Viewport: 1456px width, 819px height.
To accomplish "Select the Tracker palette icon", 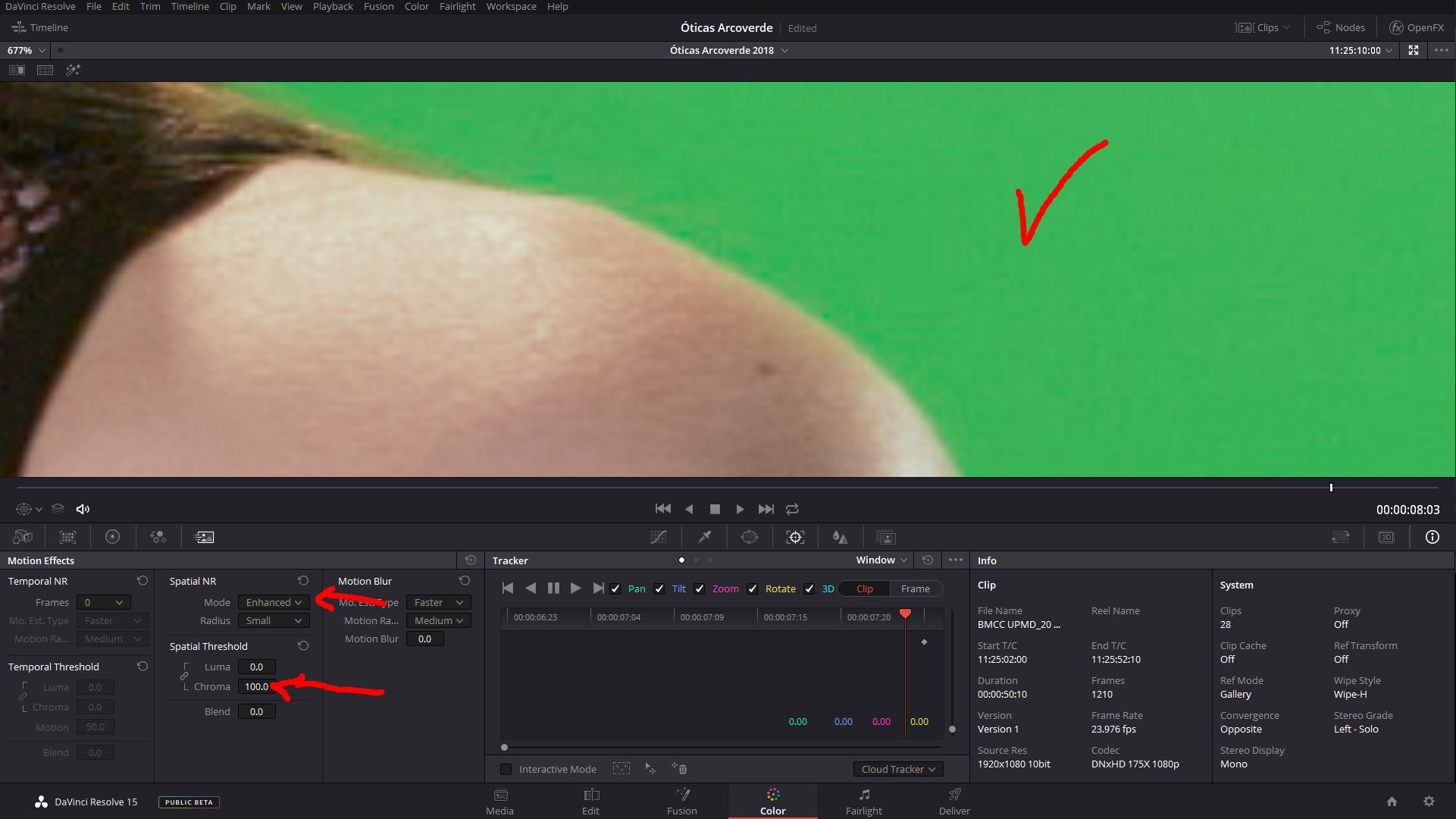I will coord(795,537).
